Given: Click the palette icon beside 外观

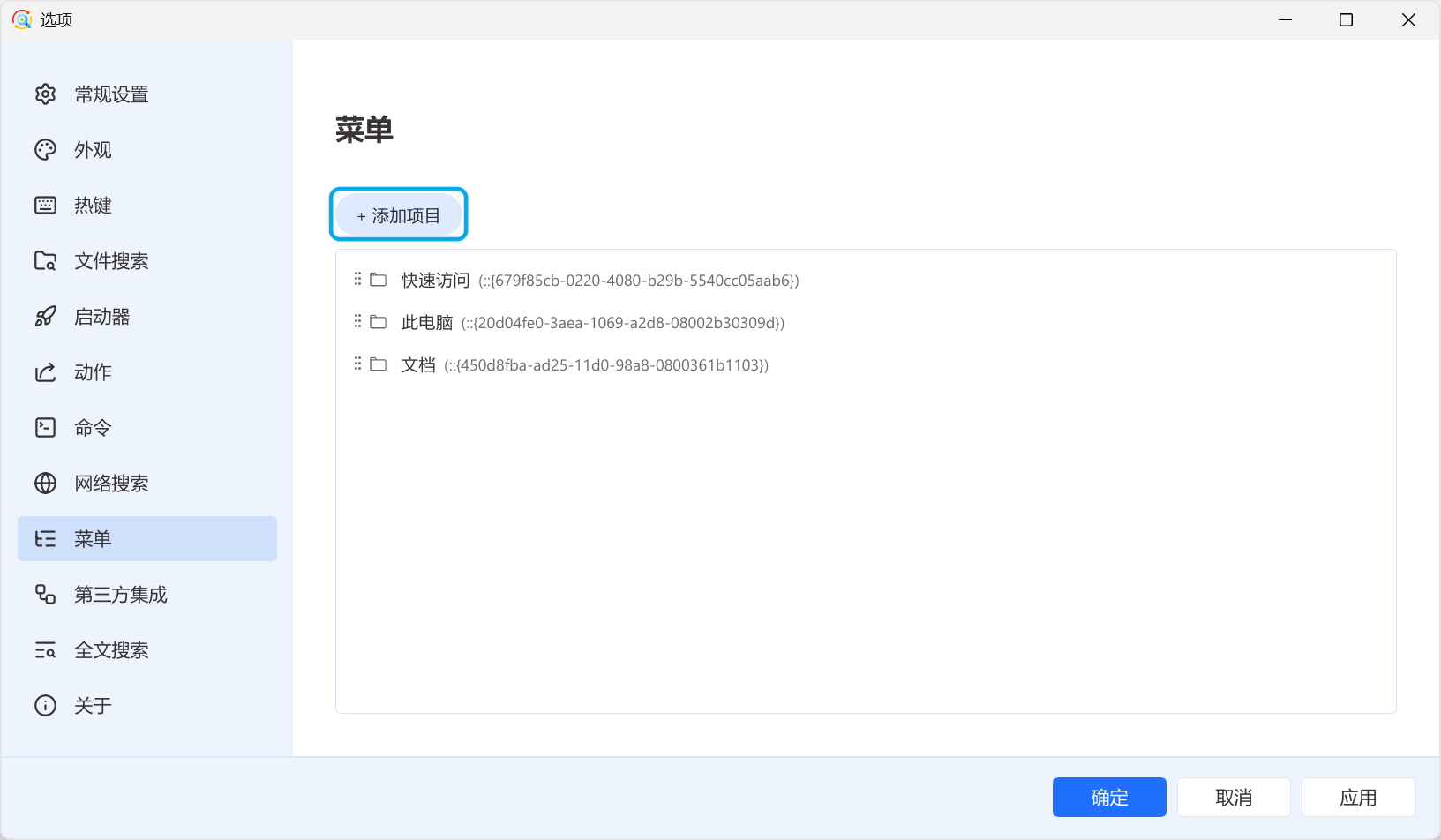Looking at the screenshot, I should pos(45,150).
